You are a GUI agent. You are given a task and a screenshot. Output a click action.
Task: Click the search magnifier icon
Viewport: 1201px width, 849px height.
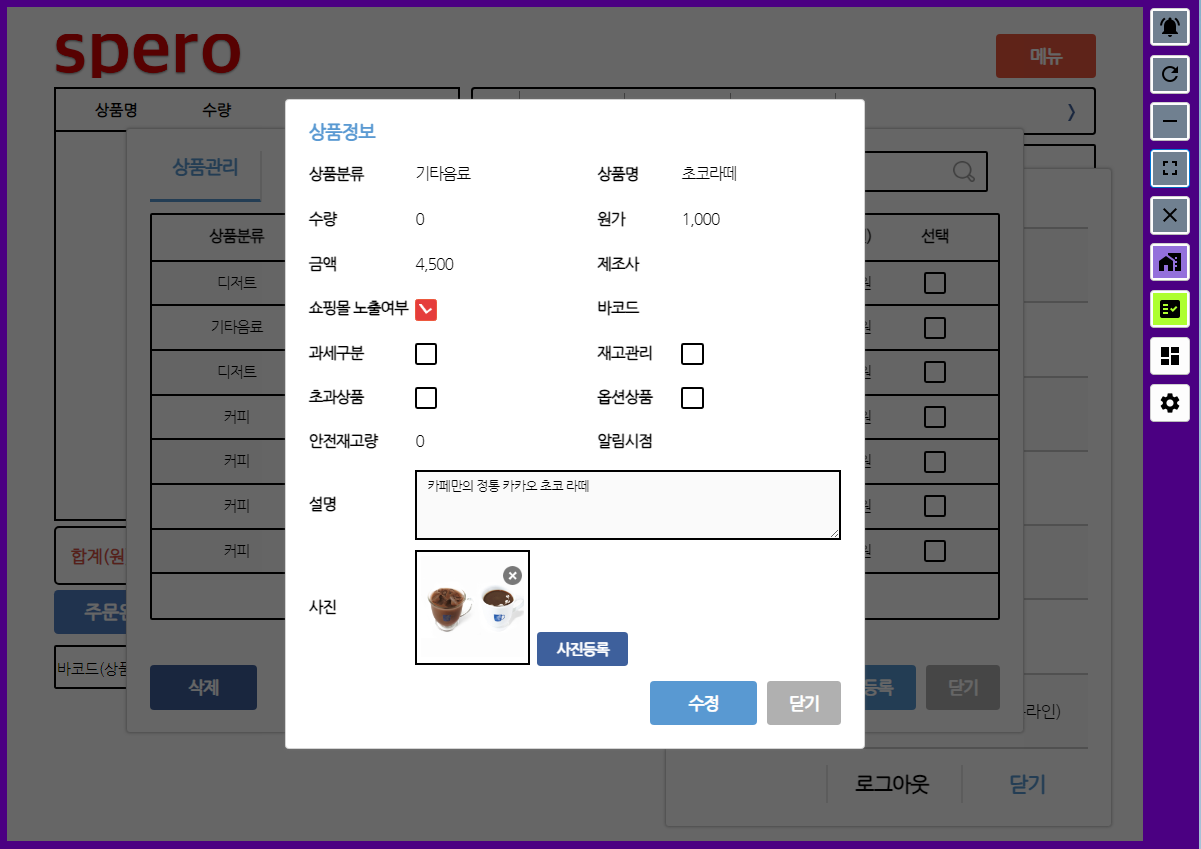(964, 172)
